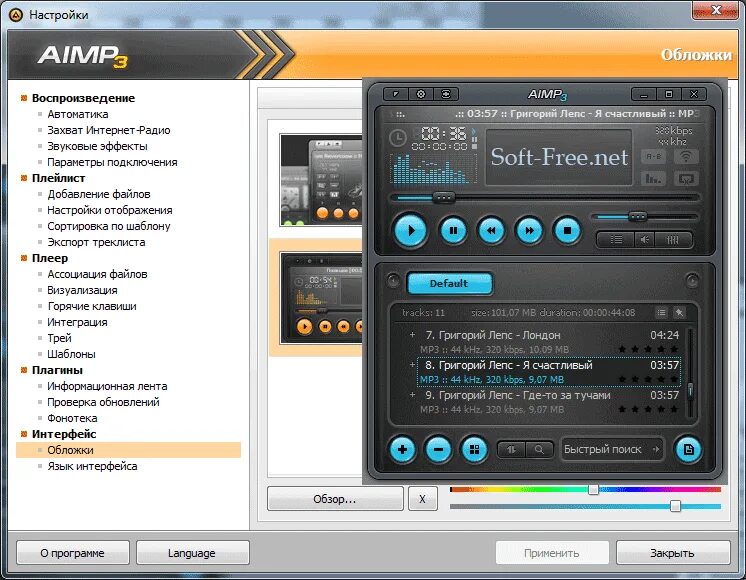
Task: Skip to the next track
Action: coord(529,230)
